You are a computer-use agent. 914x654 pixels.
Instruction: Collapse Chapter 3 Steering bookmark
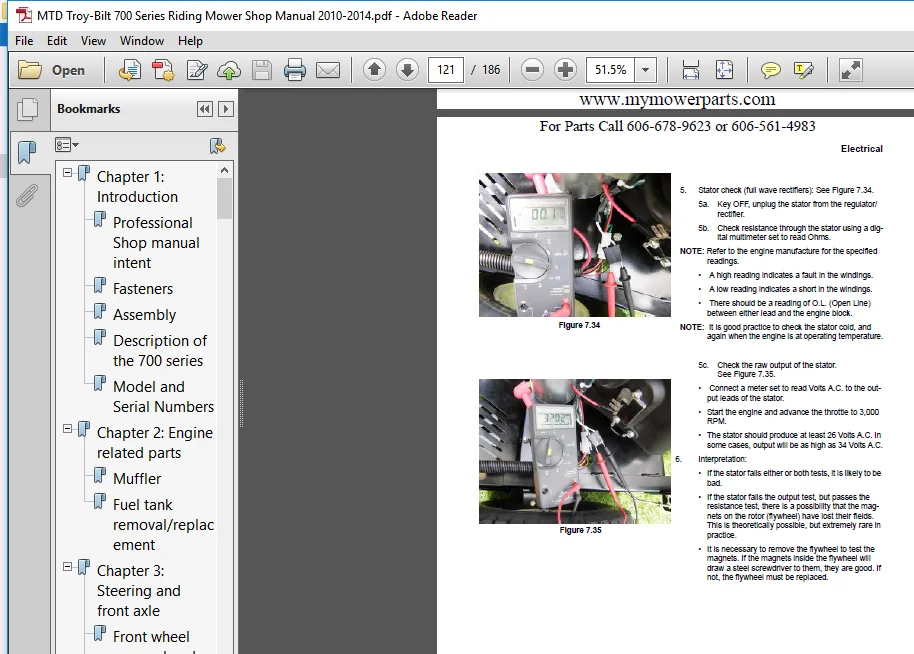pyautogui.click(x=68, y=567)
